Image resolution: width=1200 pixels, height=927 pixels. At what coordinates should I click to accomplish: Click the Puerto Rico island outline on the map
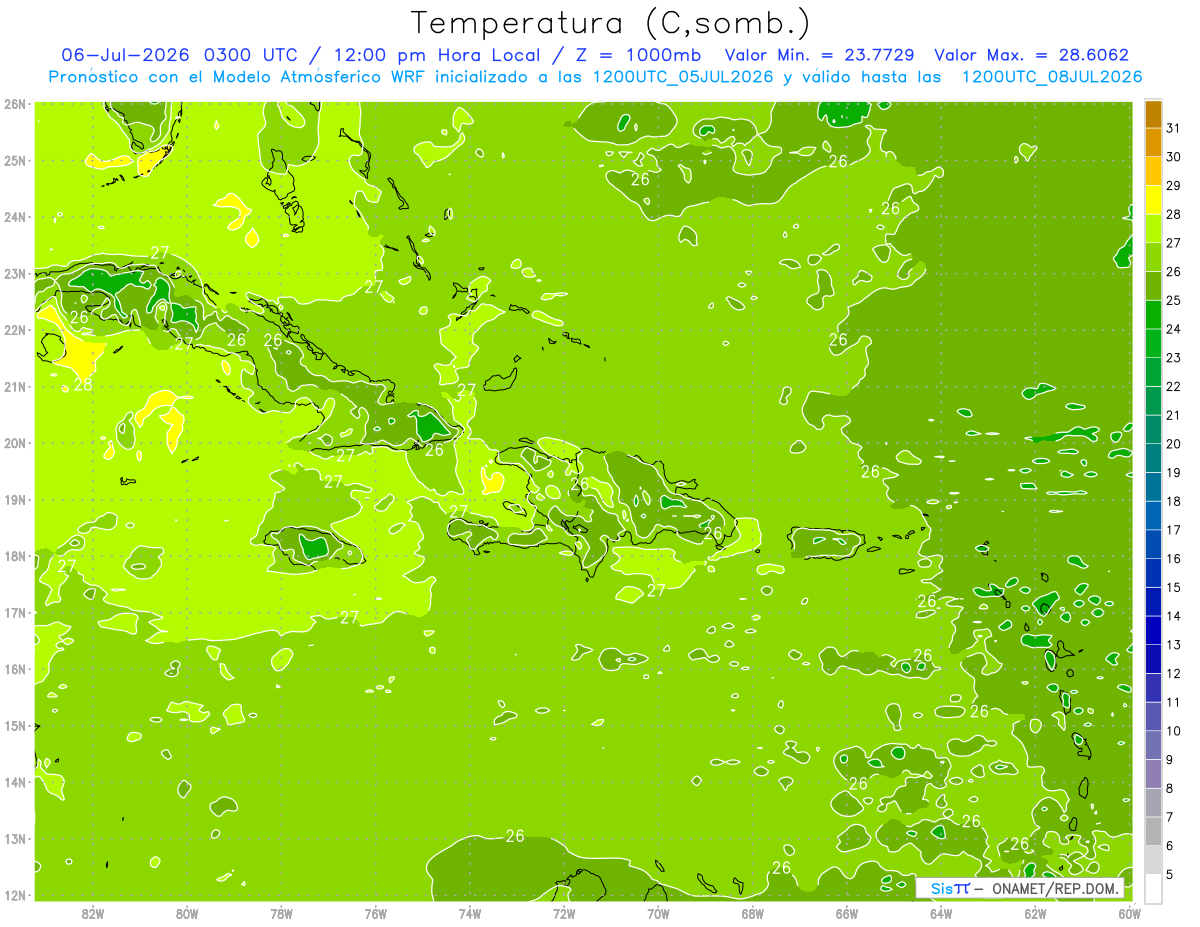(x=826, y=543)
